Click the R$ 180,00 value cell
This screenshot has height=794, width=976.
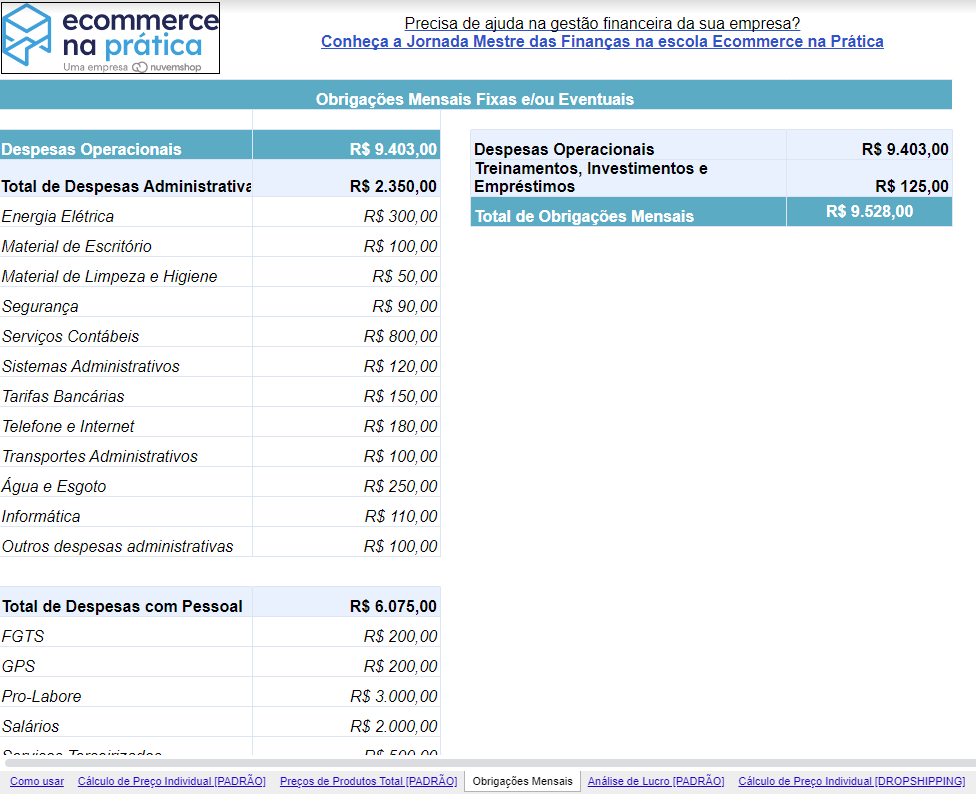346,421
